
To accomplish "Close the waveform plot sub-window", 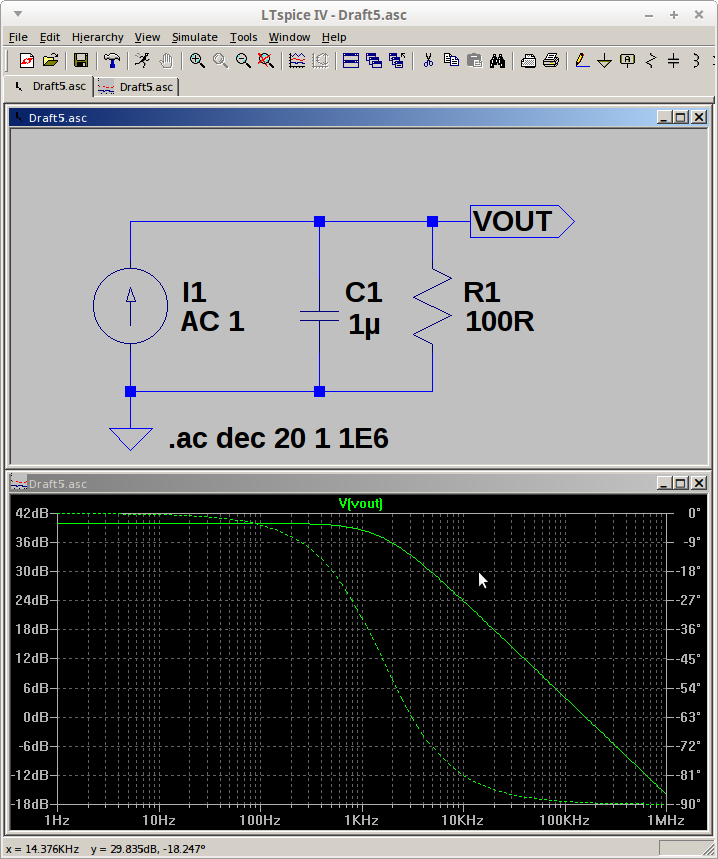I will 699,483.
